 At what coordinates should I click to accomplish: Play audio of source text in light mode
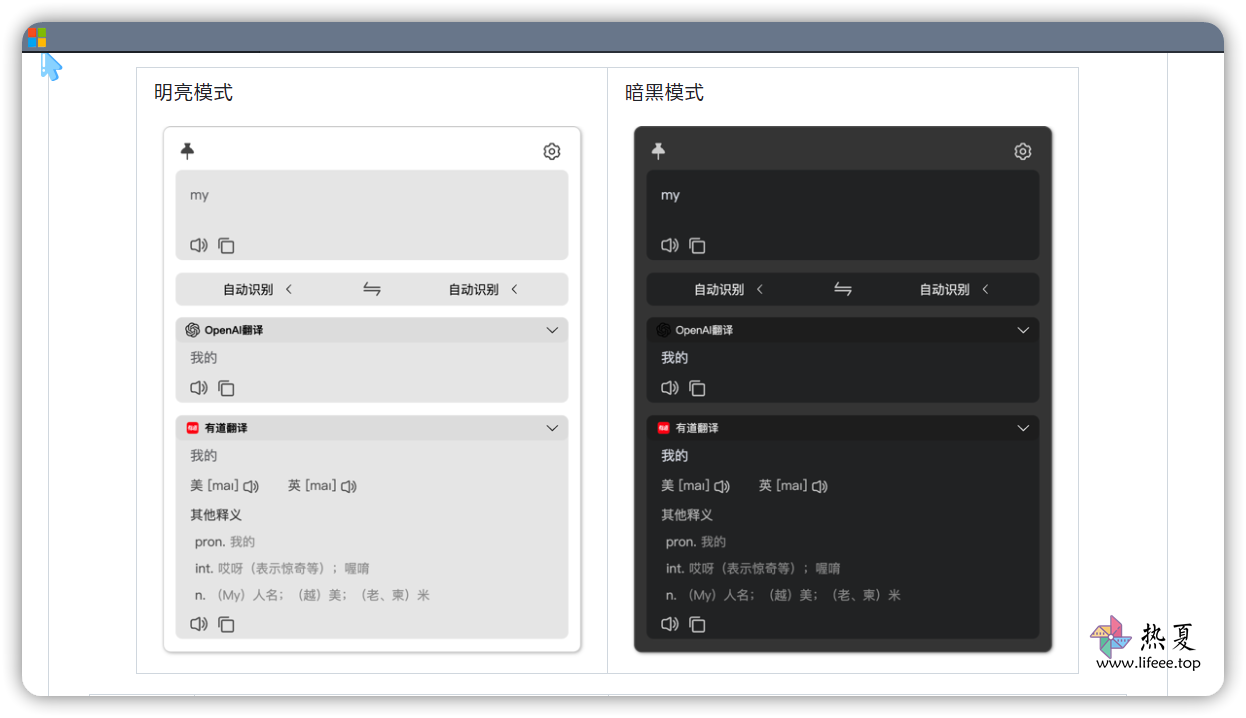199,245
